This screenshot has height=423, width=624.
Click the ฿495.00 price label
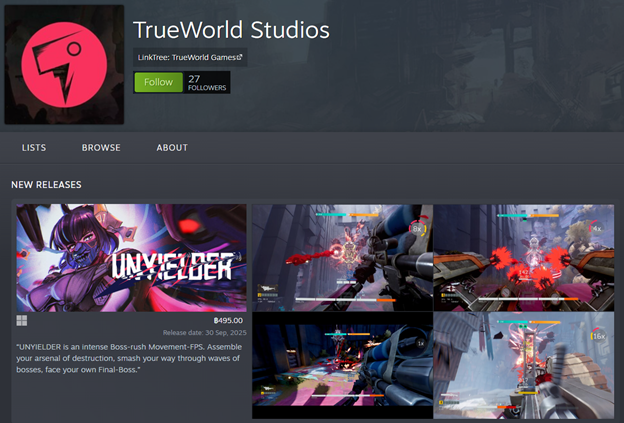click(224, 320)
